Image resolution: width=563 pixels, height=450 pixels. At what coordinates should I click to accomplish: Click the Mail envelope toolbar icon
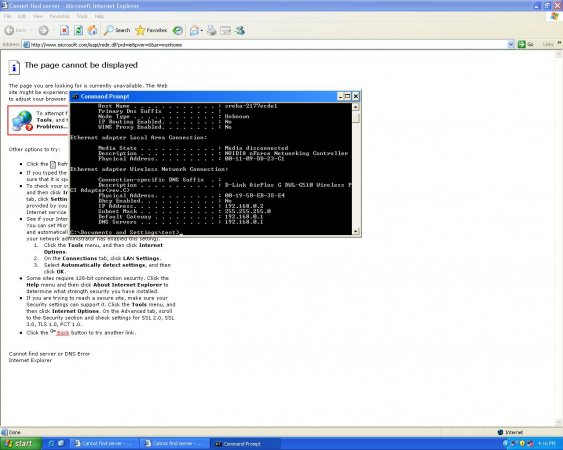pos(194,31)
